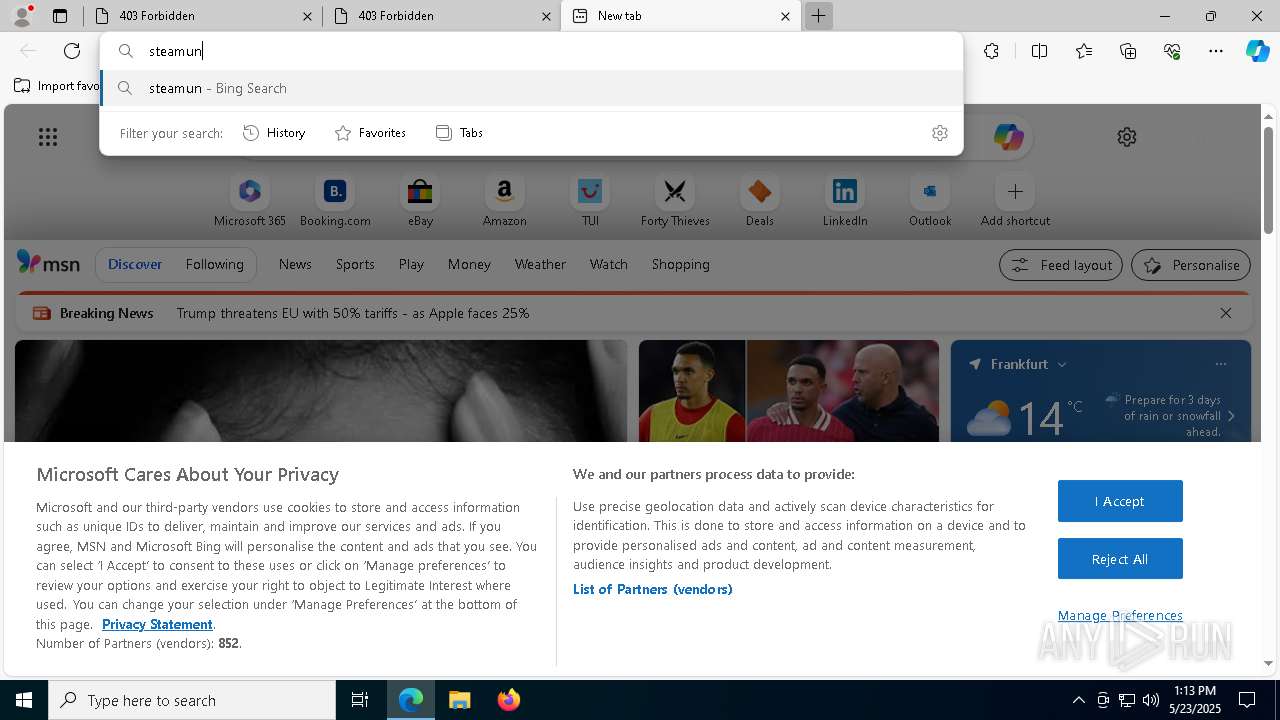Image resolution: width=1280 pixels, height=720 pixels.
Task: Open the Amazon shortcut
Action: tap(505, 200)
